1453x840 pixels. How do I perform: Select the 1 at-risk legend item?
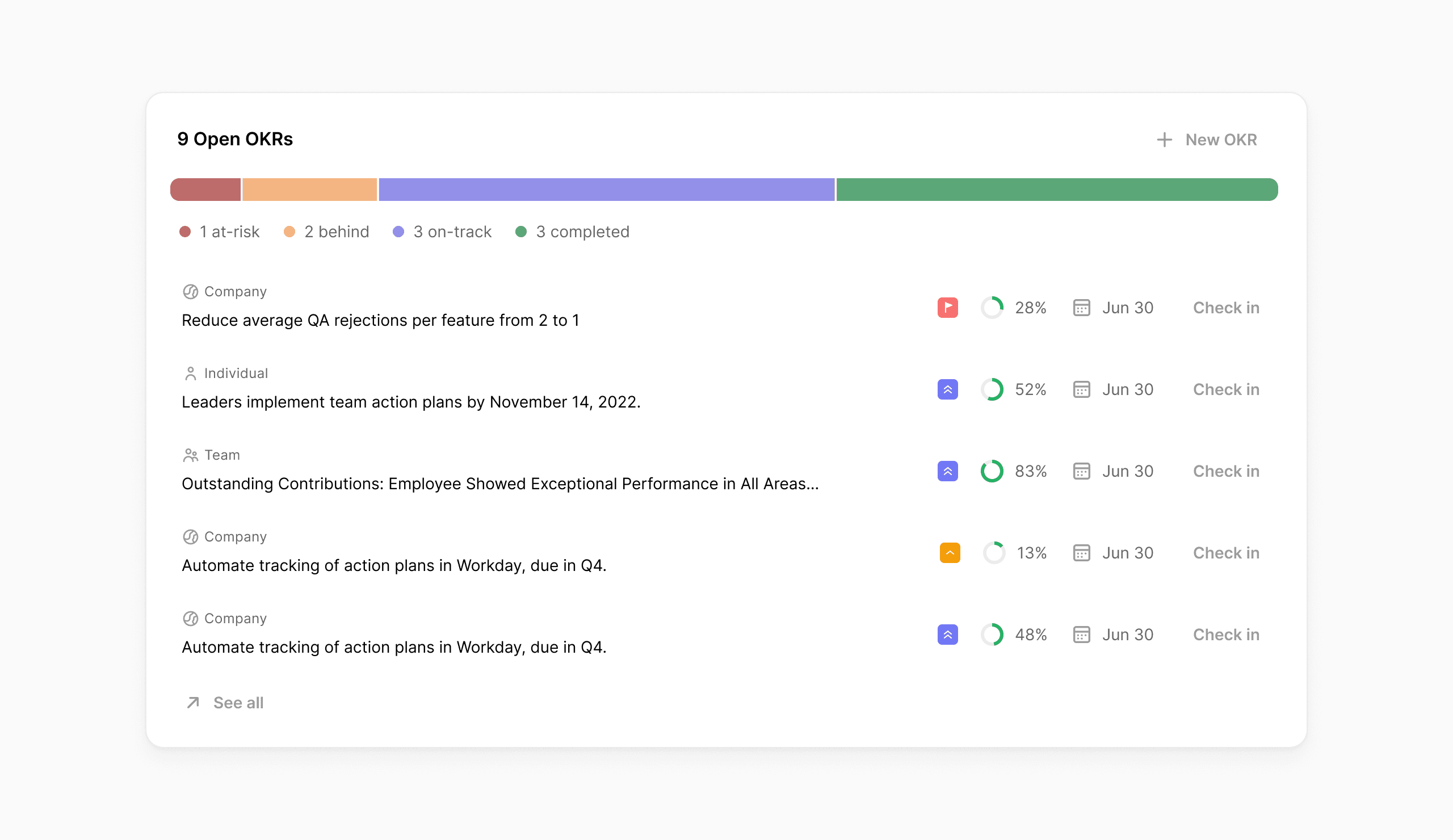[x=219, y=232]
